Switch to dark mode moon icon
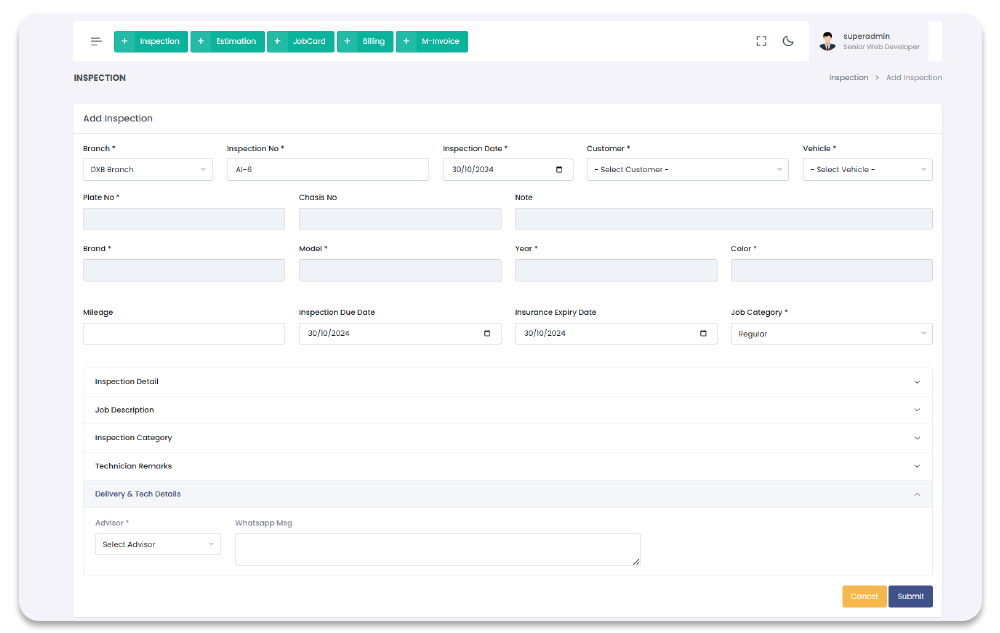 click(x=788, y=41)
